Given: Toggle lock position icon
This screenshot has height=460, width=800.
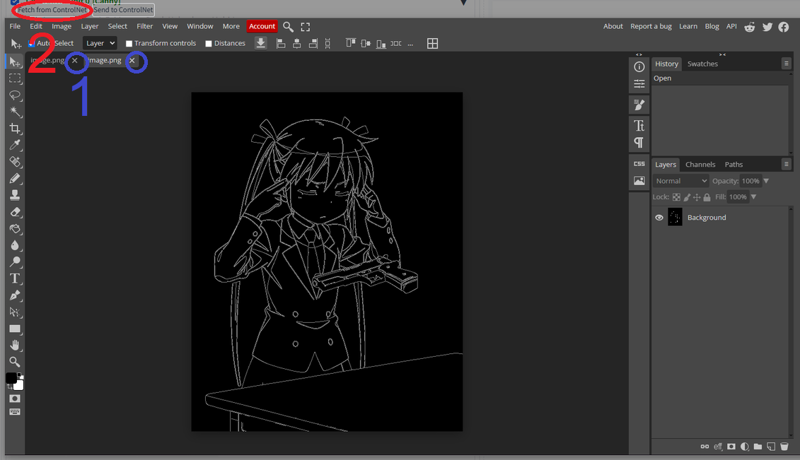Looking at the screenshot, I should point(697,197).
